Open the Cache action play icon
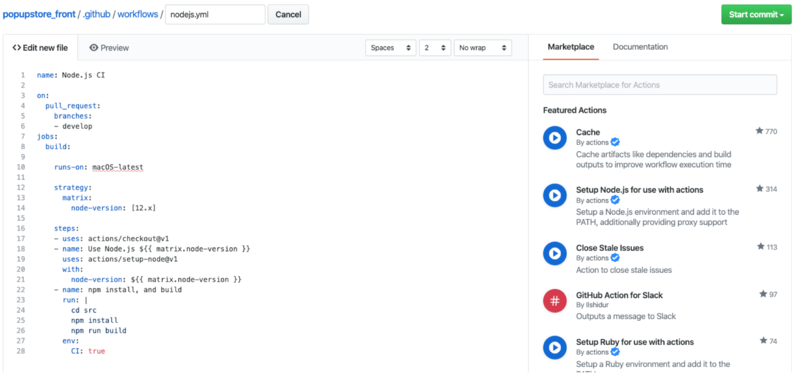The image size is (800, 379). [x=555, y=138]
